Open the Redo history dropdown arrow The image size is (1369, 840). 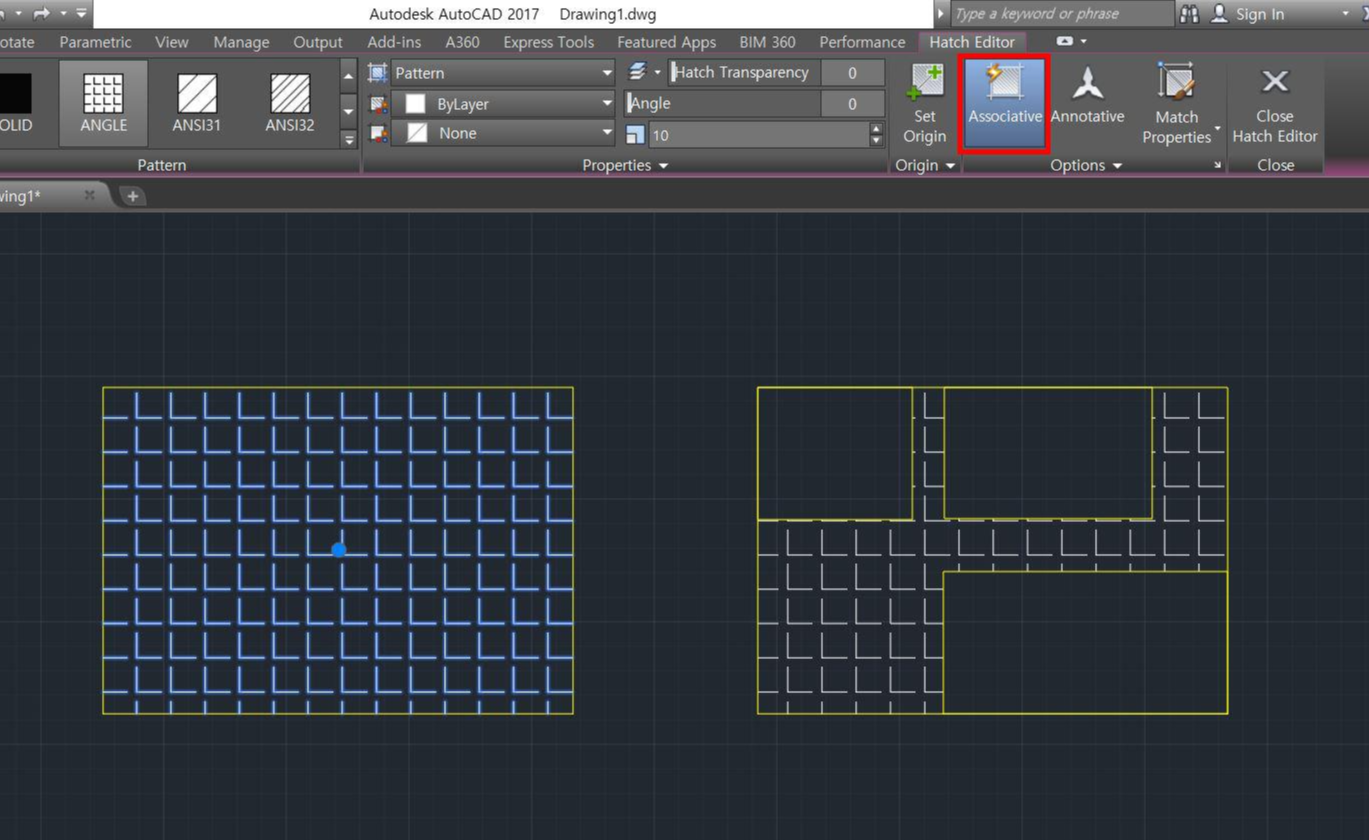[x=62, y=13]
